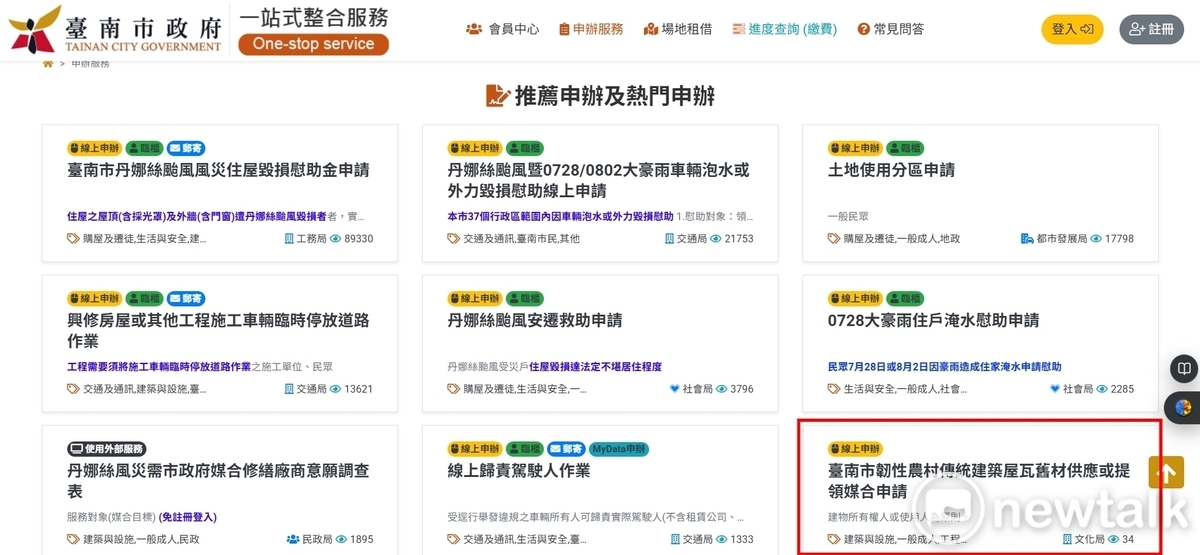Click the home icon in breadcrumb
Image resolution: width=1200 pixels, height=555 pixels.
coord(47,64)
